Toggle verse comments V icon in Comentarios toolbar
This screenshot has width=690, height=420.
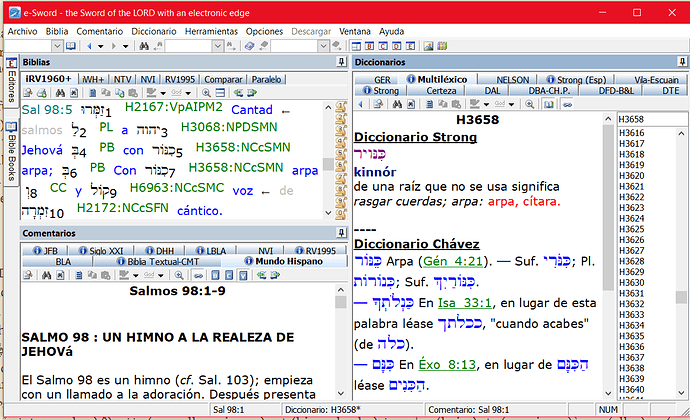coord(243,275)
